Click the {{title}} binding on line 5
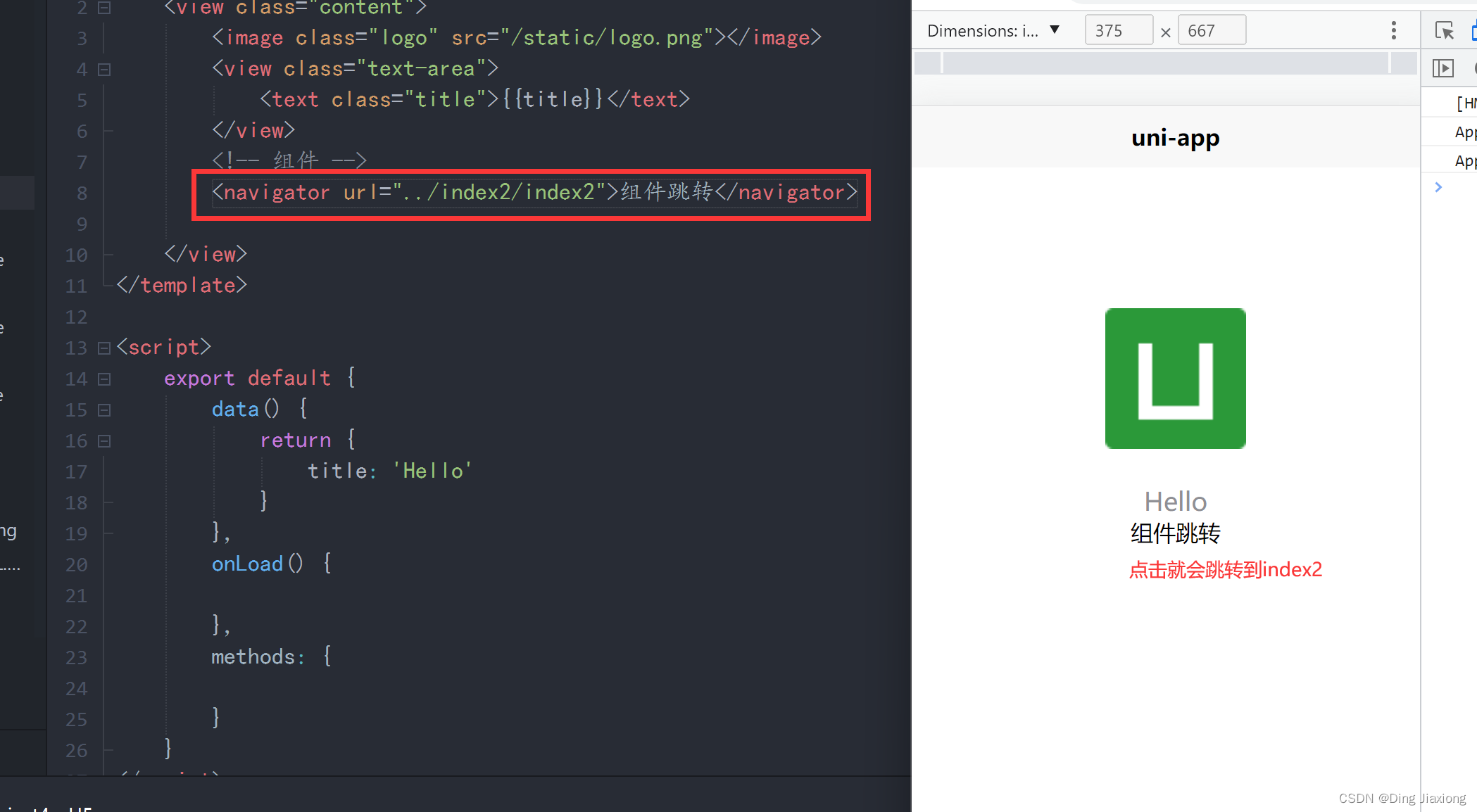 point(553,99)
